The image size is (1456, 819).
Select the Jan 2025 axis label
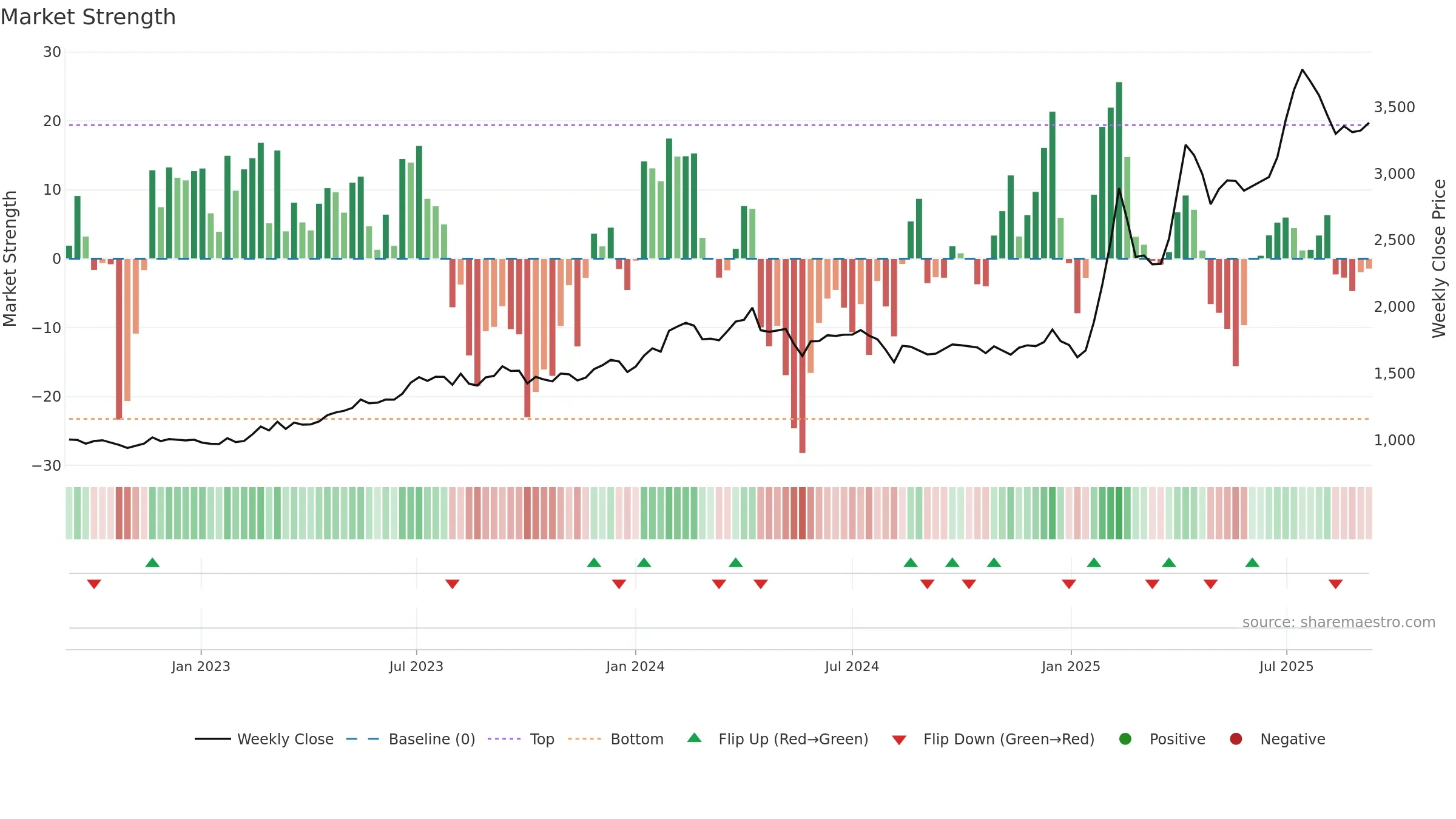pos(1071,666)
